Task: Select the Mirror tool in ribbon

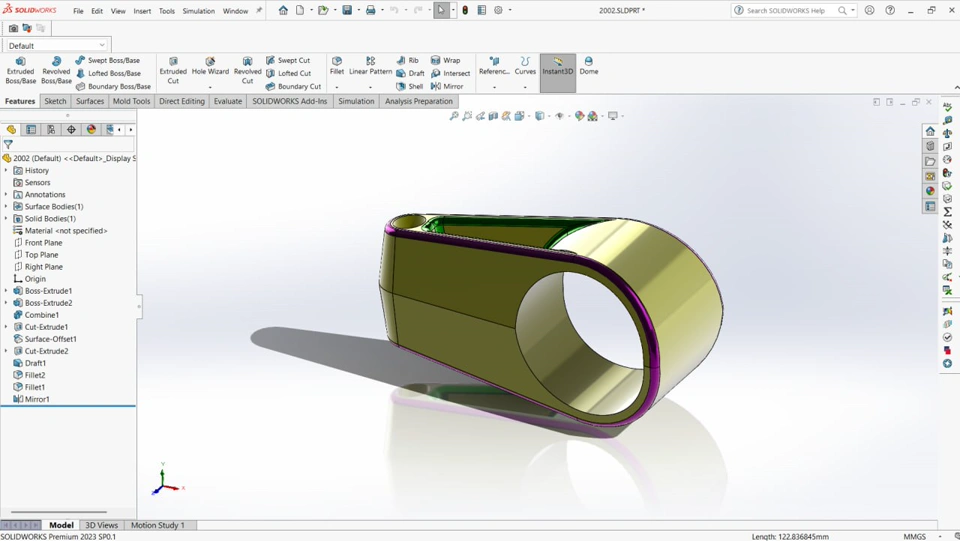Action: [x=447, y=86]
